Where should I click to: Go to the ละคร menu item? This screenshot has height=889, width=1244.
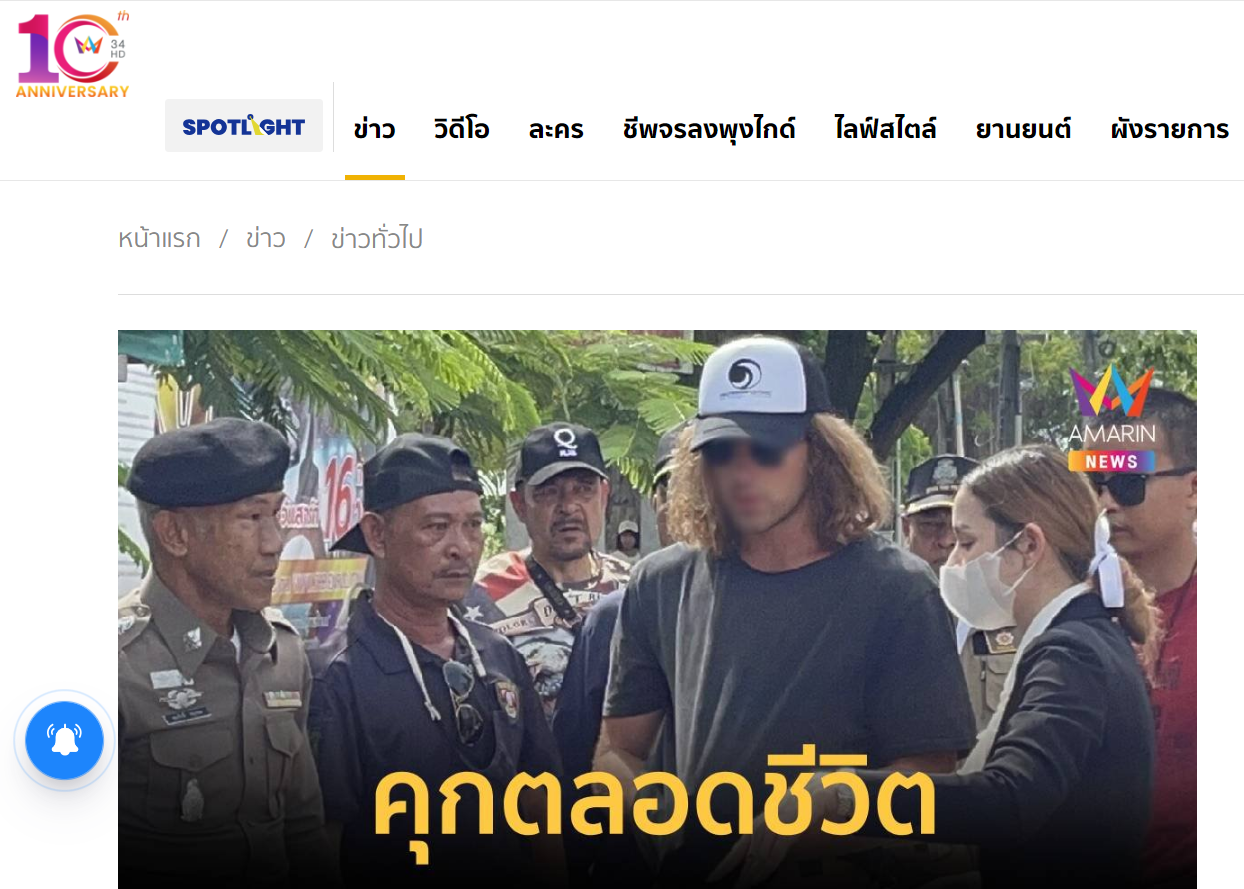556,129
